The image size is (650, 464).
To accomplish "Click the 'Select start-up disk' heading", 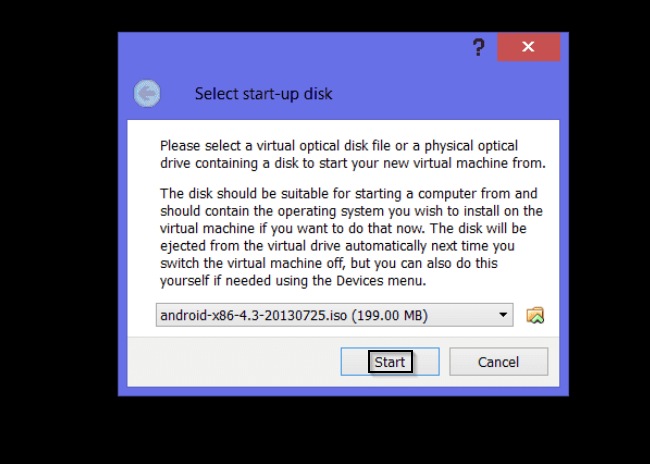I will point(264,94).
